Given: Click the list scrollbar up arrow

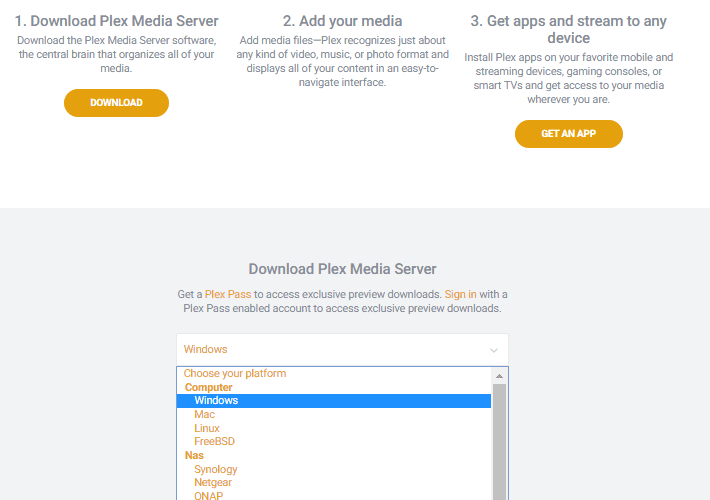Looking at the screenshot, I should [499, 376].
